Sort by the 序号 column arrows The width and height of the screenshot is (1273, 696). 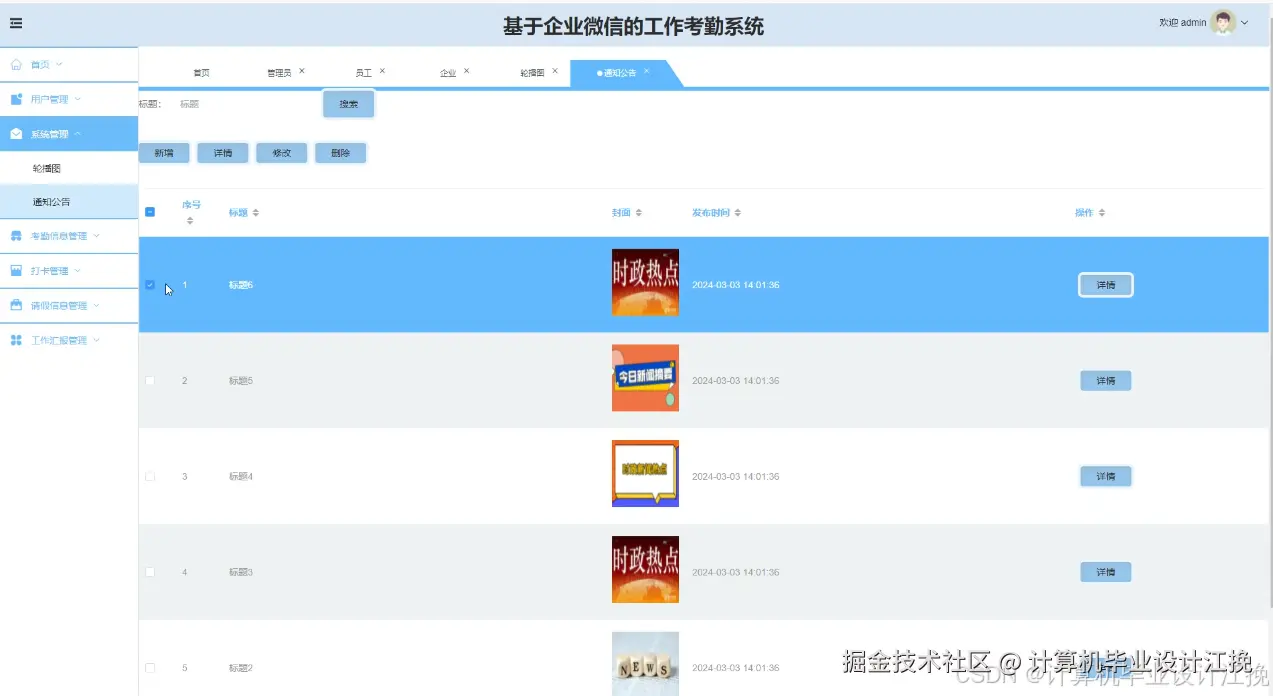point(190,220)
